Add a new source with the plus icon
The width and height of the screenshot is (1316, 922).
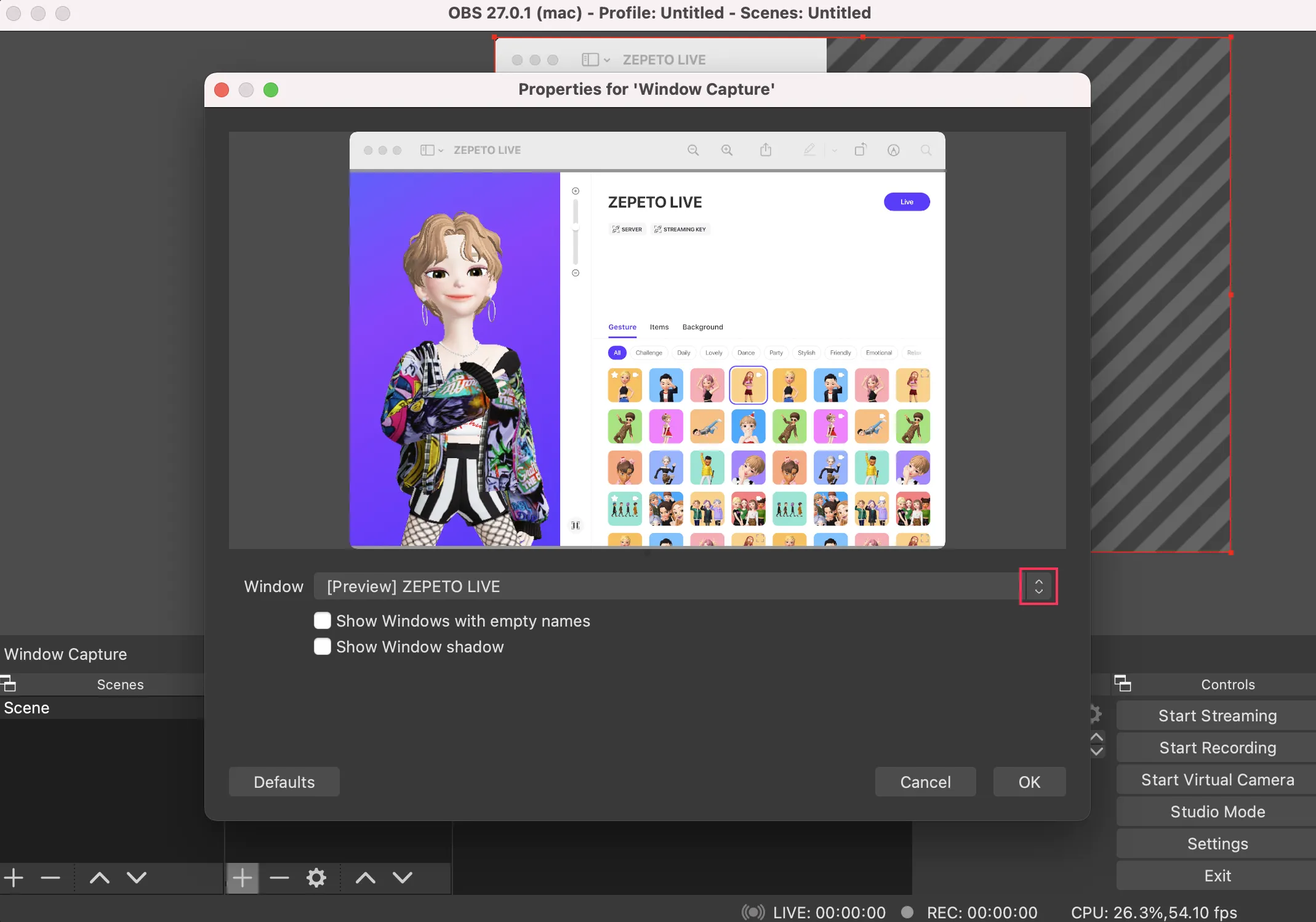pyautogui.click(x=243, y=878)
